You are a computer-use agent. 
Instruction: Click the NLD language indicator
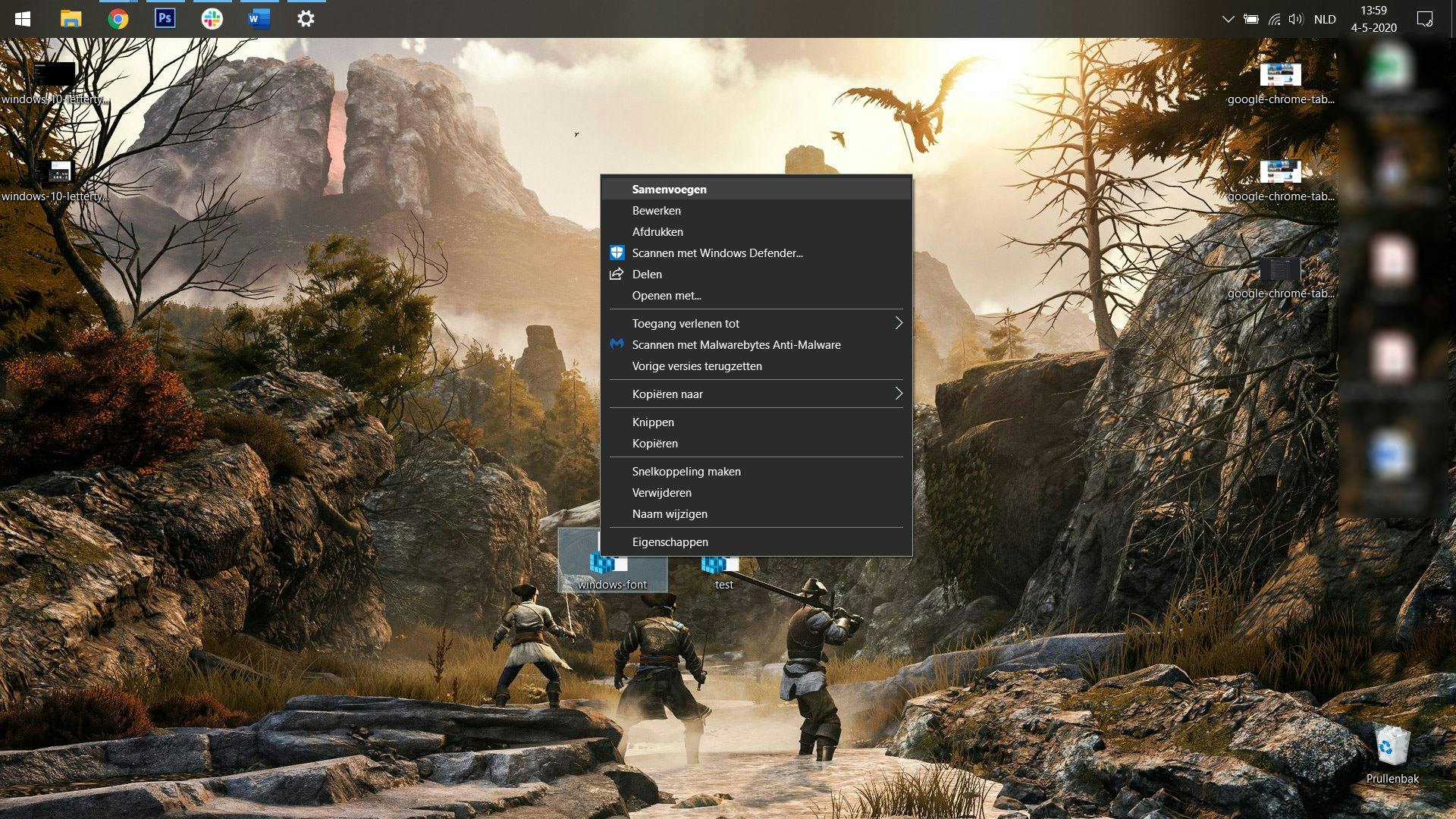tap(1324, 18)
